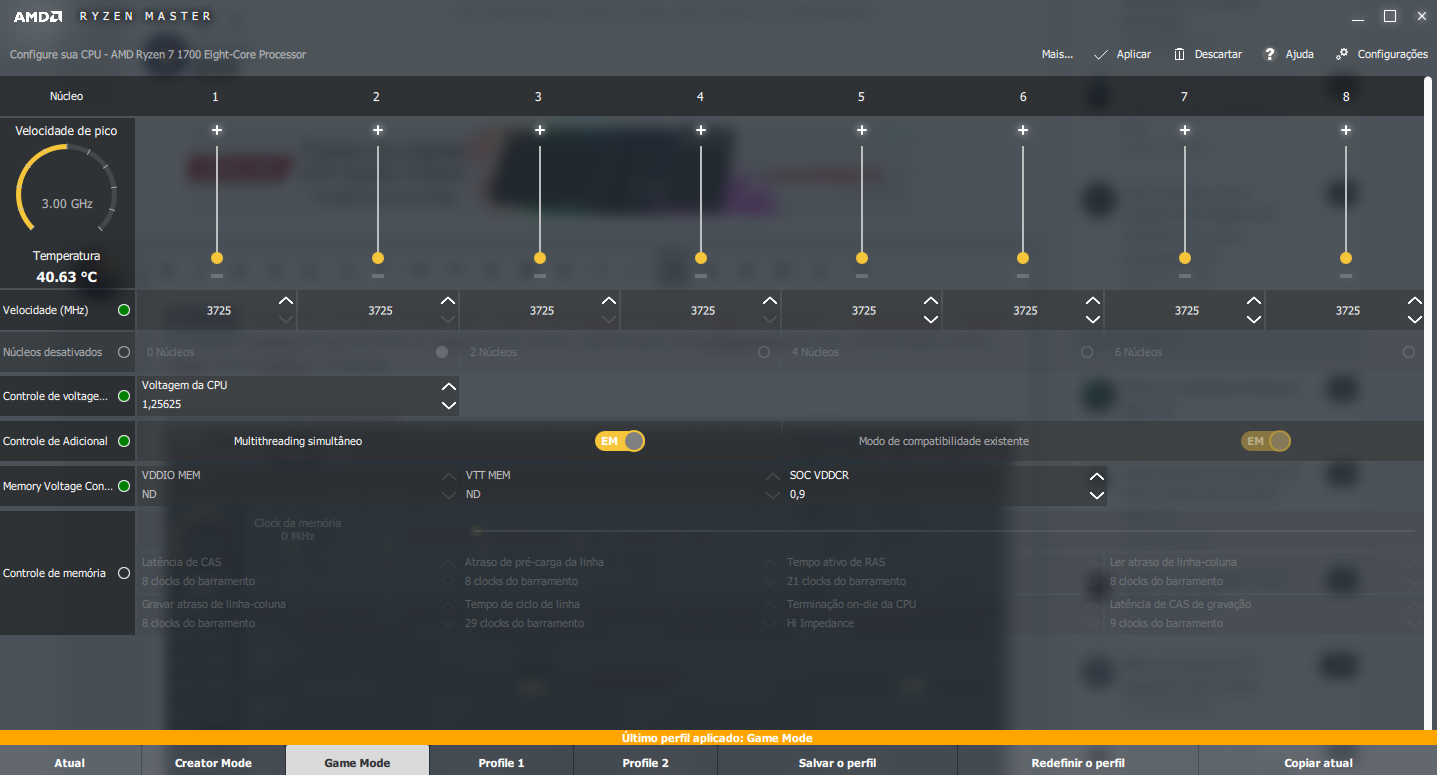The height and width of the screenshot is (775, 1437).
Task: Raise Voltagem da CPU with up arrow
Action: pos(449,387)
